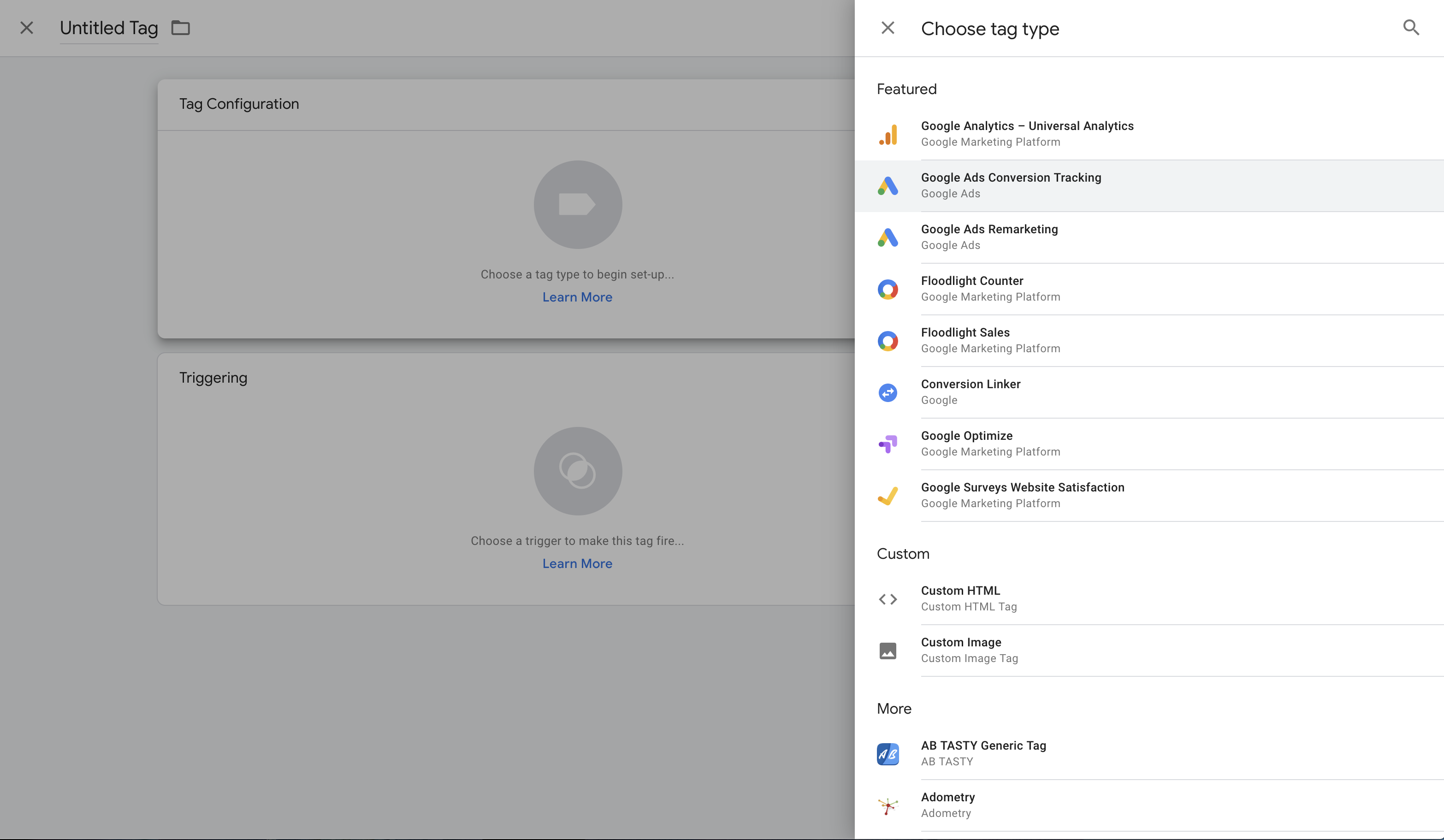Click the Google Ads Remarketing icon
1444x840 pixels.
pos(888,237)
